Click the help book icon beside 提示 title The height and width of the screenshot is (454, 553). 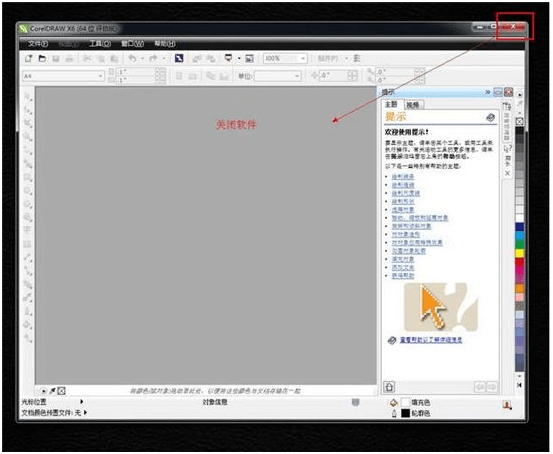(x=490, y=117)
